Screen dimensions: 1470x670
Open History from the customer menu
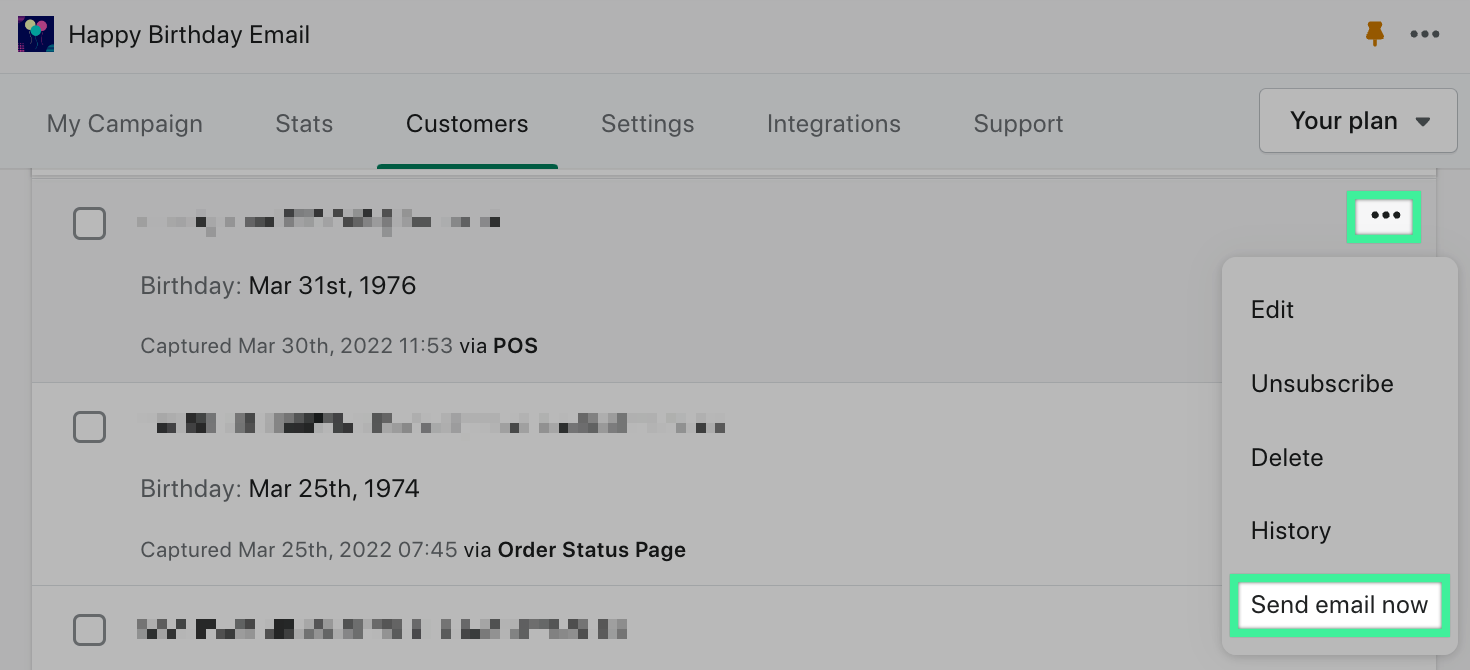pos(1290,531)
